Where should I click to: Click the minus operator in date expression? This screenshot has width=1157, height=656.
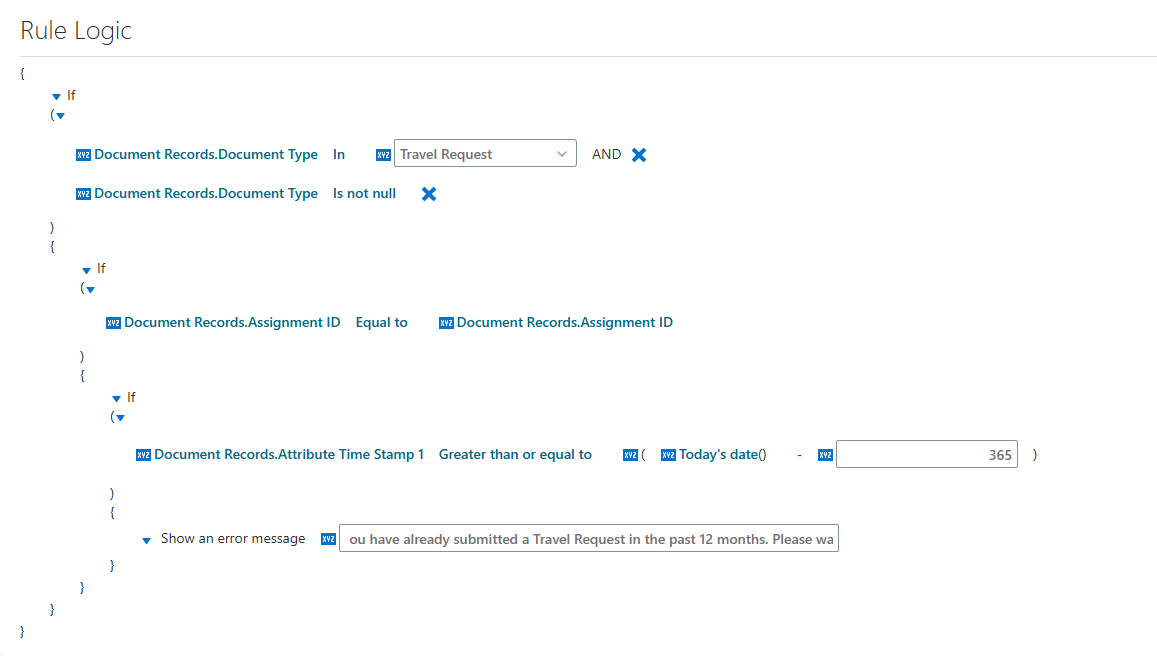point(799,455)
